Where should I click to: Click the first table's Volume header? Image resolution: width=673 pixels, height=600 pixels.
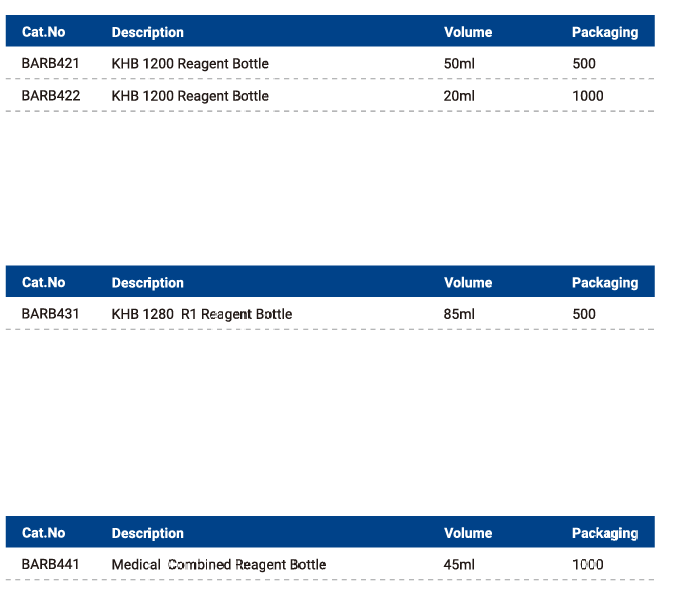click(468, 32)
